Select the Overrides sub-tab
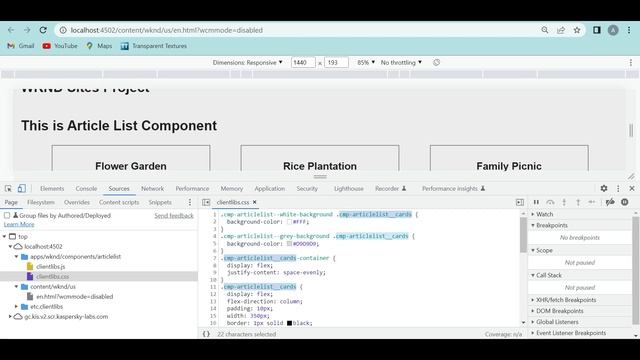 coord(77,202)
